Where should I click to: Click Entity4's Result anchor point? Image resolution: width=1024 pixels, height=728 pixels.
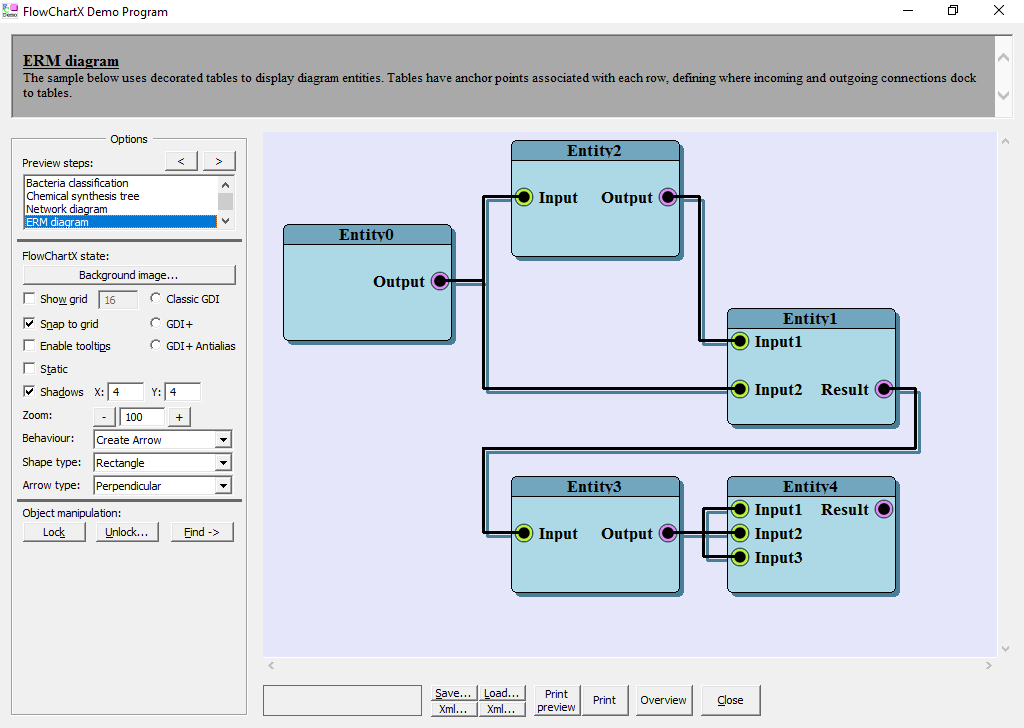[883, 510]
